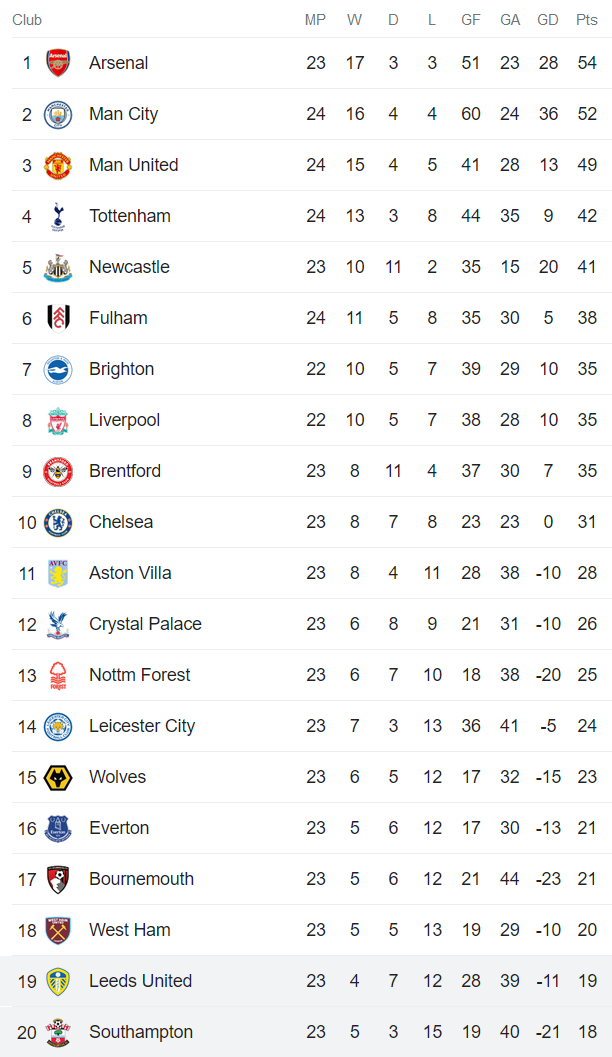Click the Brentford bee badge

coord(58,471)
